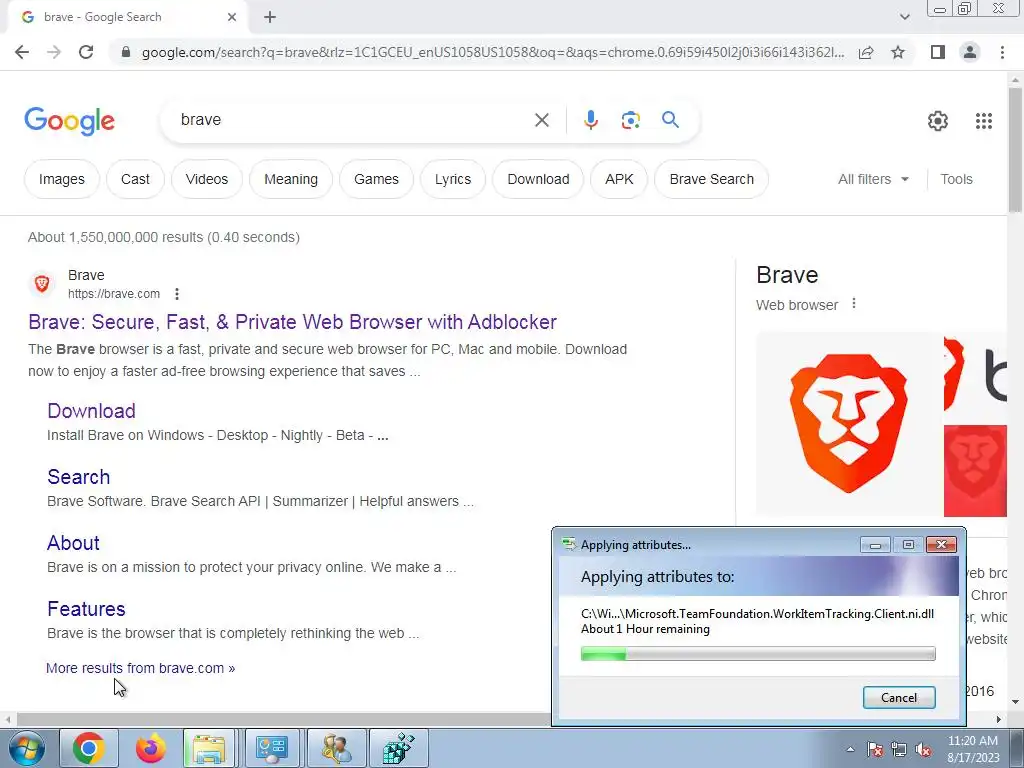Select the Images filter chip
The image size is (1024, 768).
[x=61, y=179]
